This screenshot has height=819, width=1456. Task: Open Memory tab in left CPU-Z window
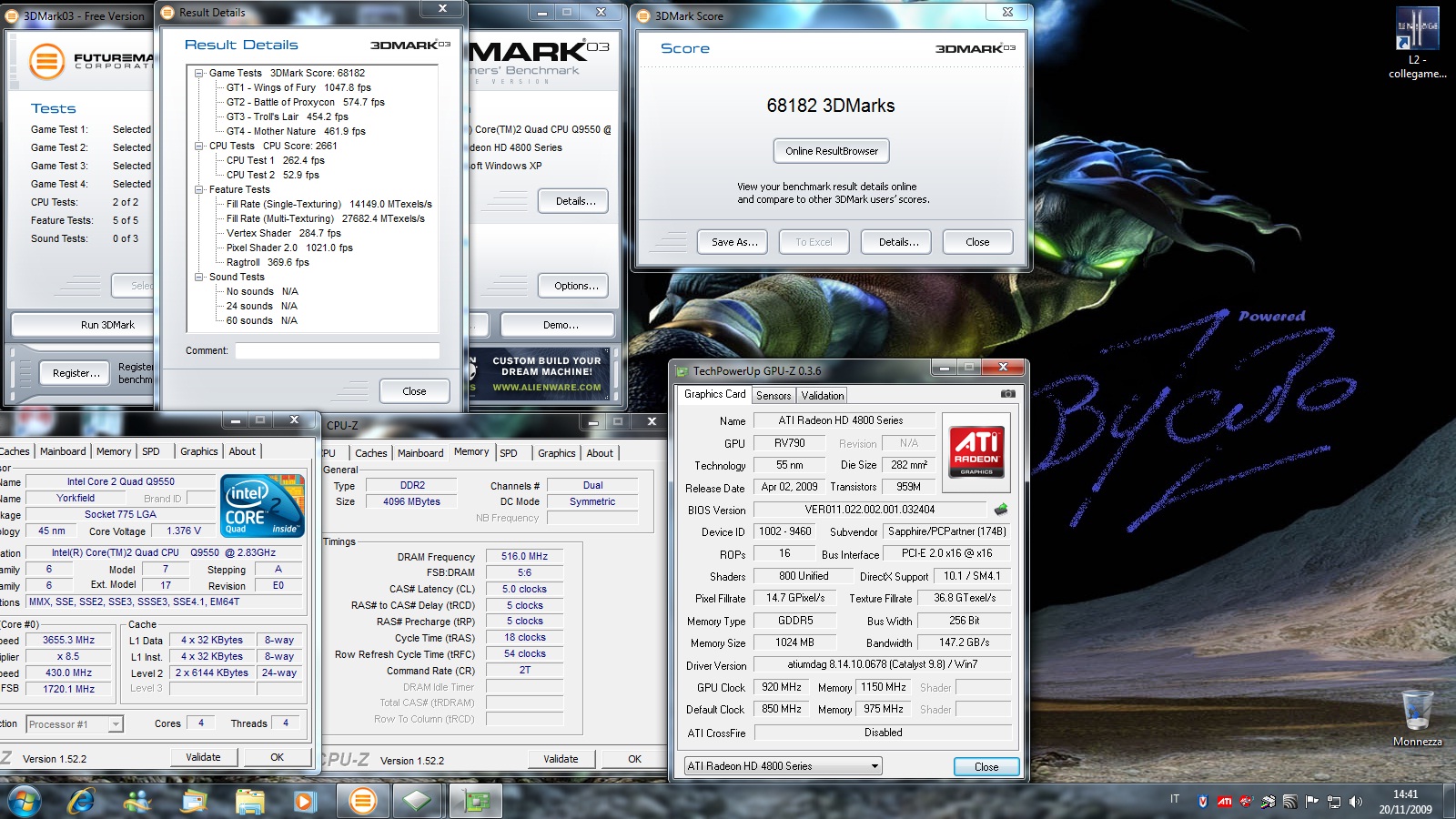114,451
